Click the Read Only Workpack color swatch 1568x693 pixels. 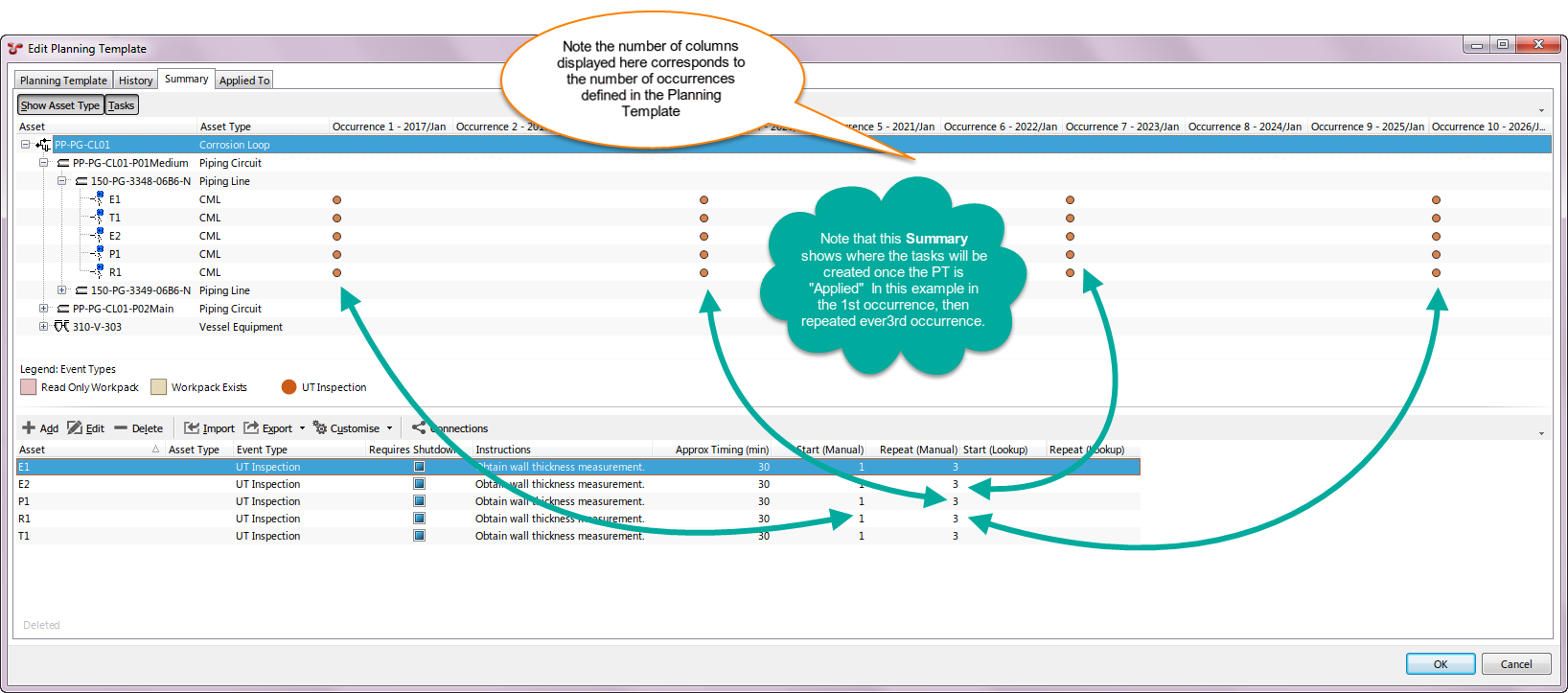coord(29,387)
